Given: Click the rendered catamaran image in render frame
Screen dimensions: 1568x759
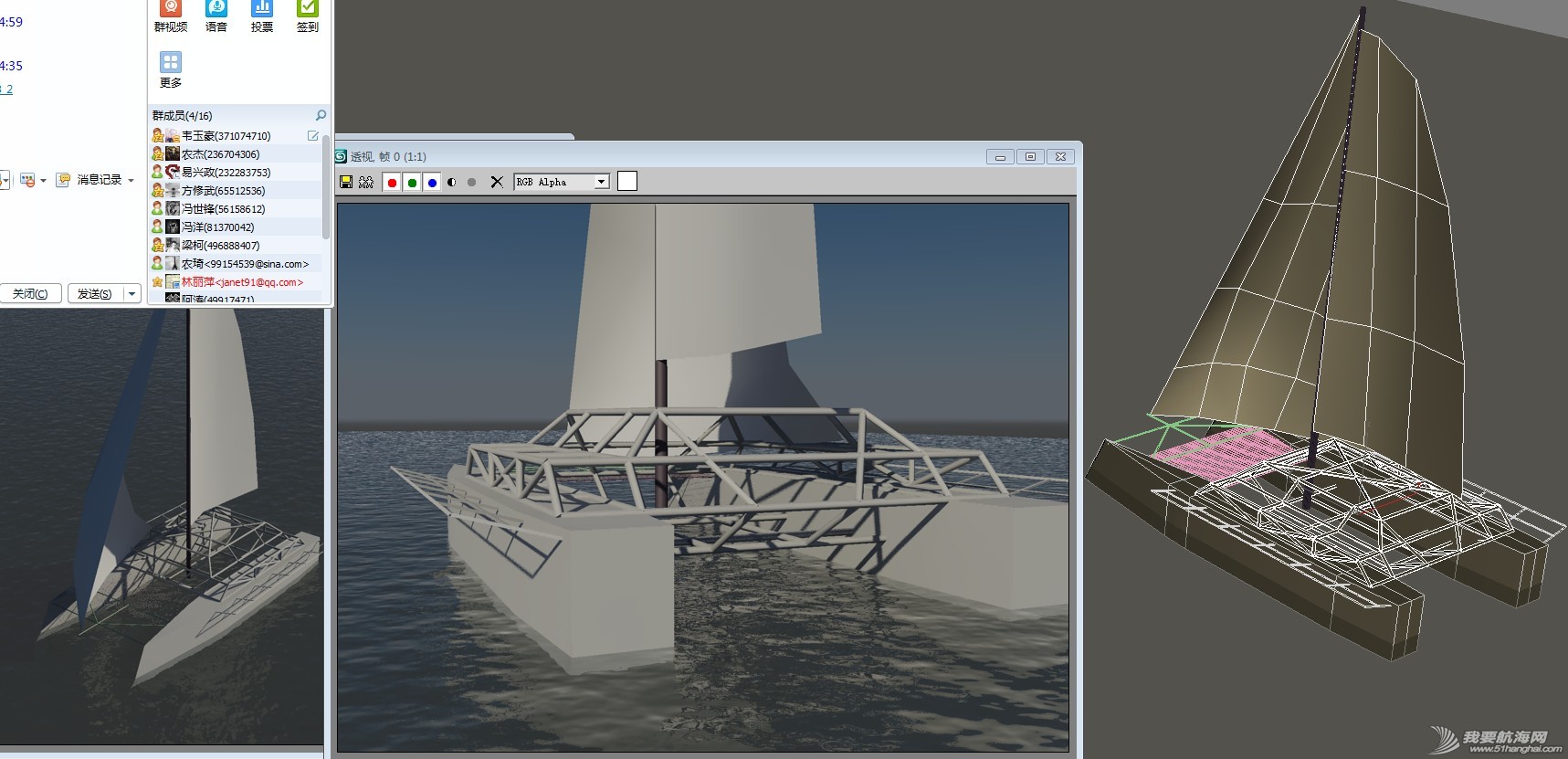Looking at the screenshot, I should (703, 477).
